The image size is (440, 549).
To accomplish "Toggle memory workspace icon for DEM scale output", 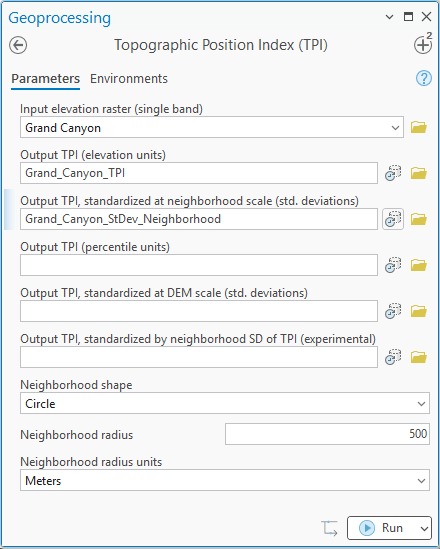I will 393,311.
